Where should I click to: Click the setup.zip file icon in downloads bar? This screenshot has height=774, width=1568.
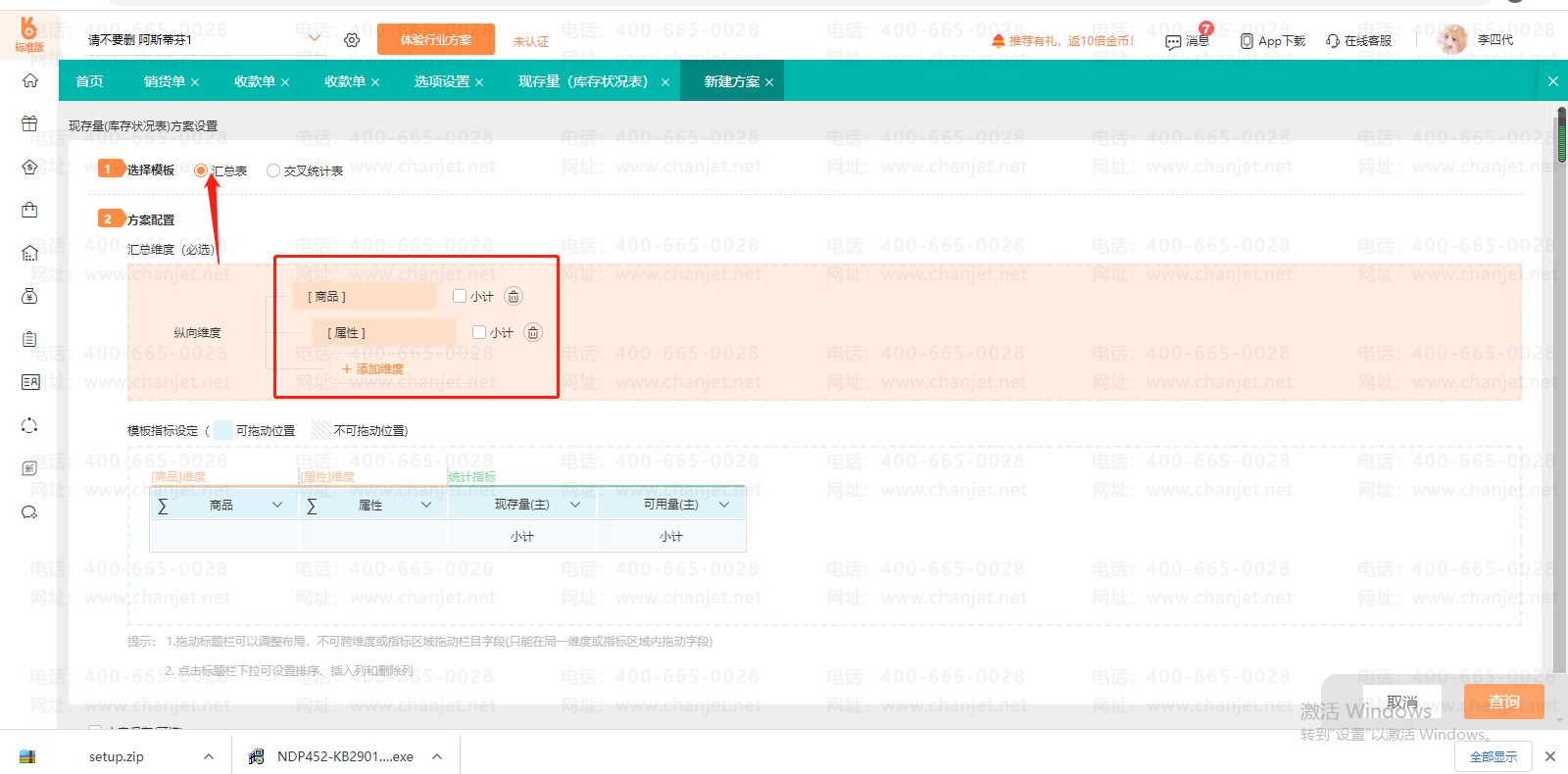[27, 756]
